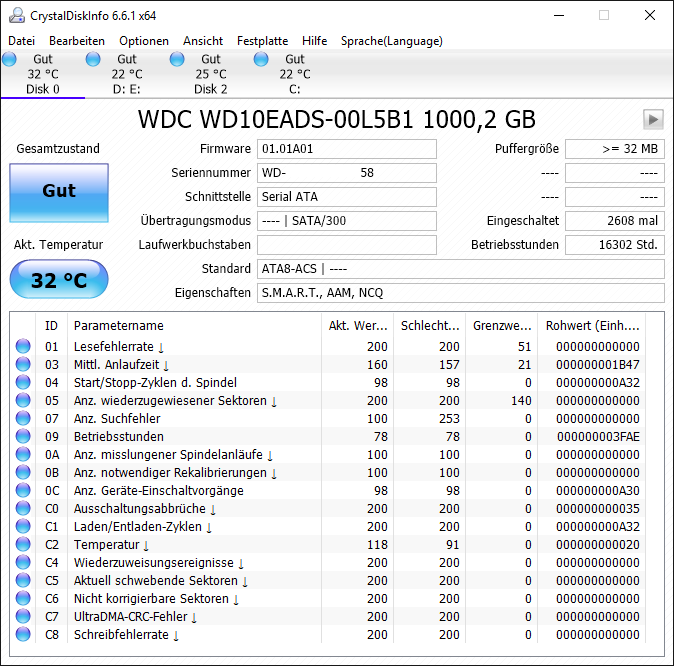Click status dot for wiederzugewiesener Sektoren row
The image size is (674, 666).
[x=23, y=400]
